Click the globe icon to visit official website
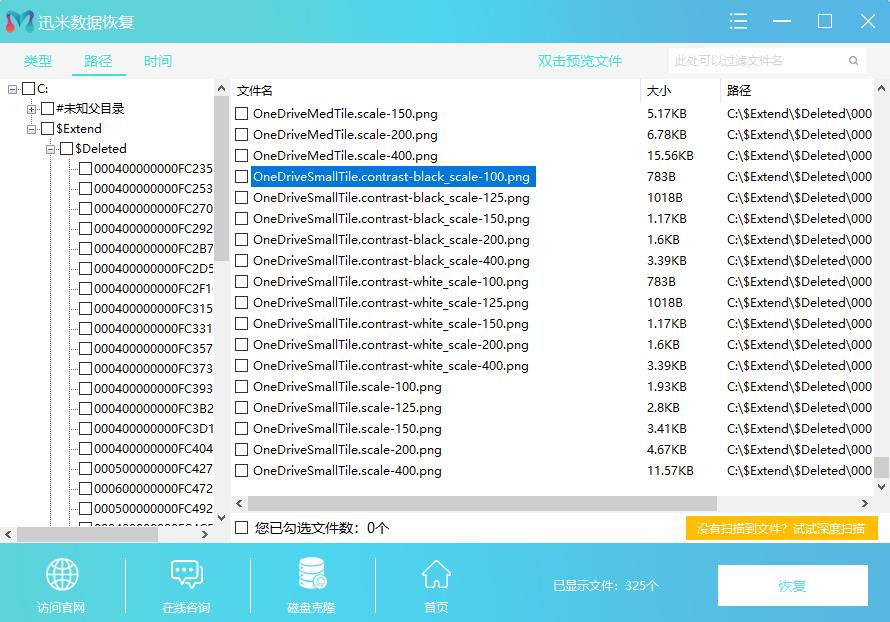Viewport: 890px width, 622px height. tap(62, 575)
